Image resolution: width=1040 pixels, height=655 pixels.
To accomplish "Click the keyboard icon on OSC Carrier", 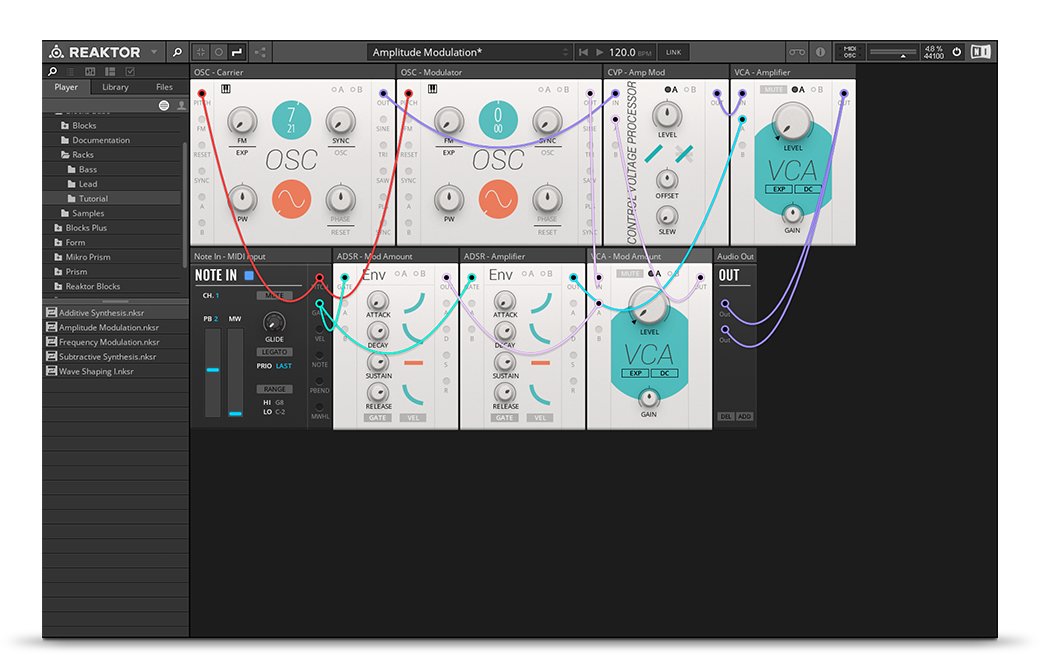I will coord(226,89).
